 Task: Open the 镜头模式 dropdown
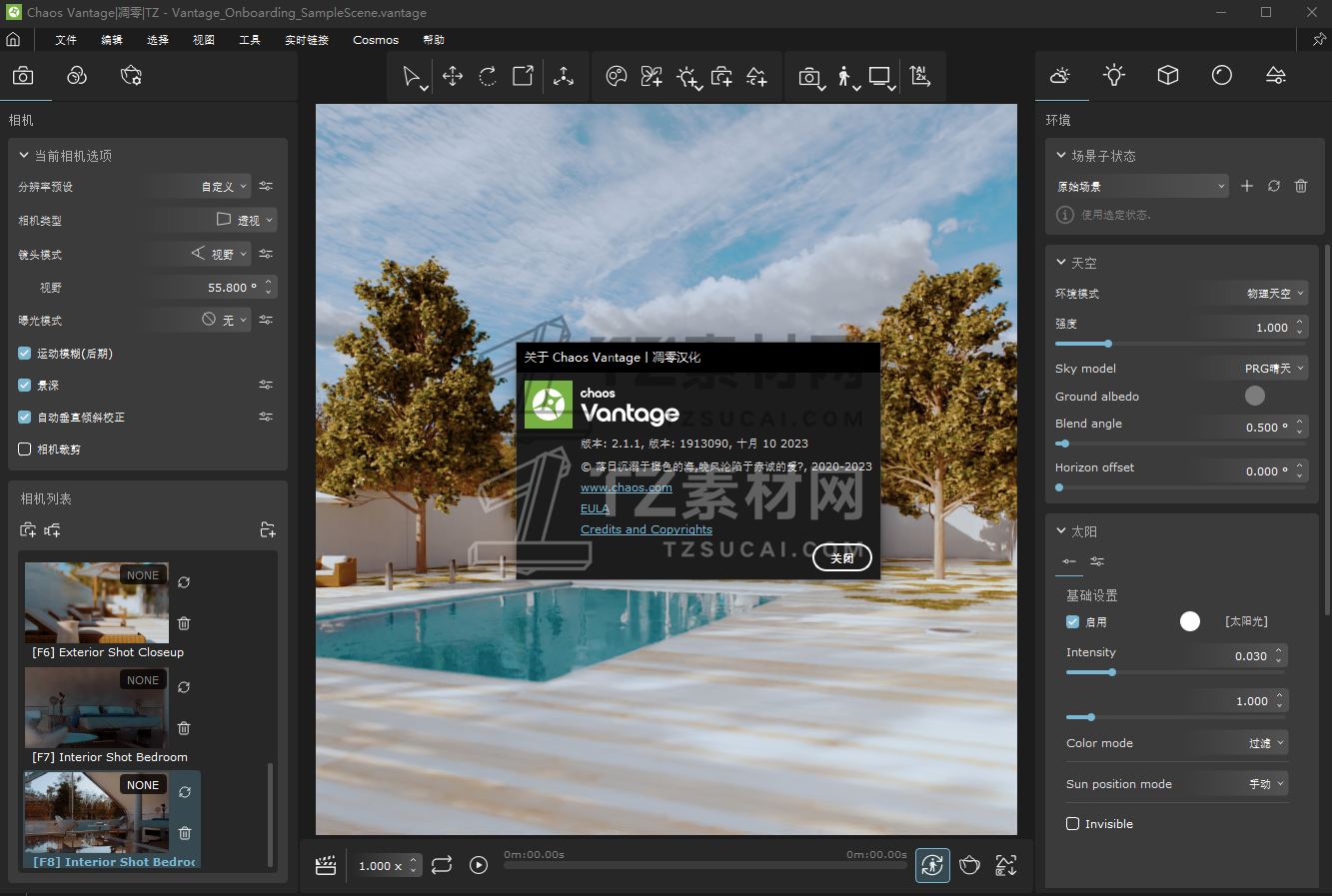(197, 254)
